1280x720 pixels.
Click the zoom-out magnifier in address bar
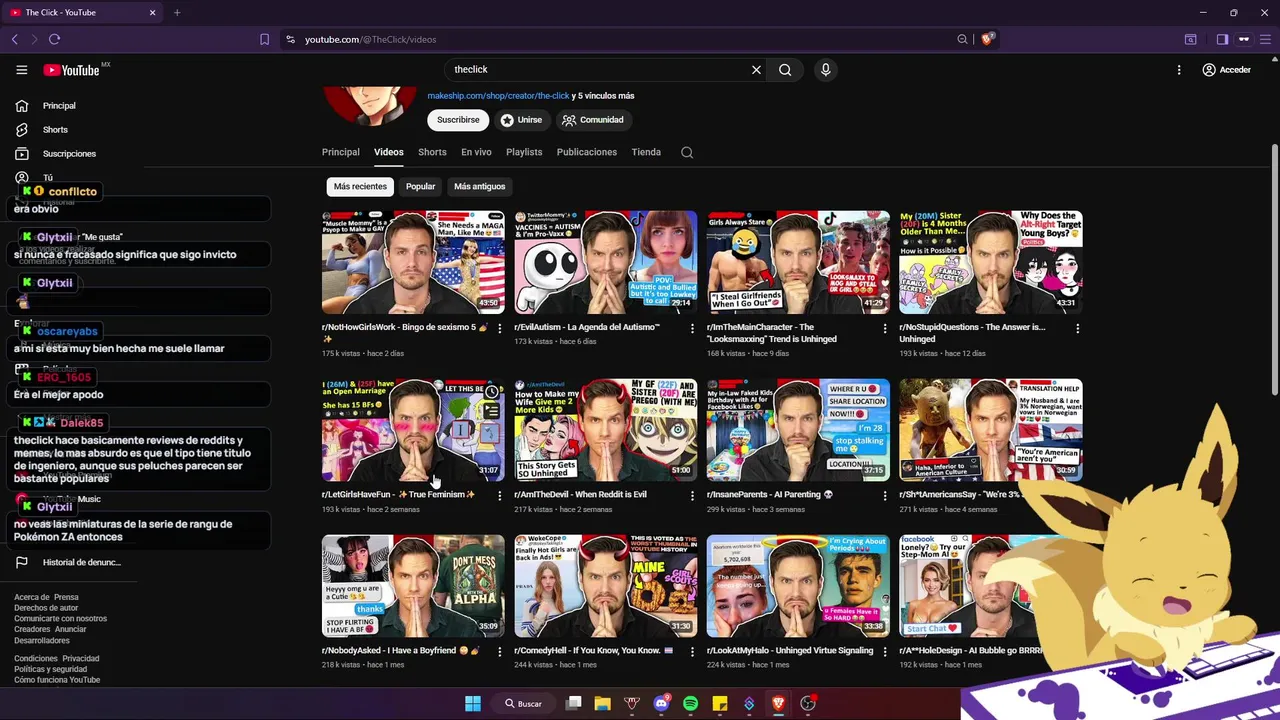962,39
